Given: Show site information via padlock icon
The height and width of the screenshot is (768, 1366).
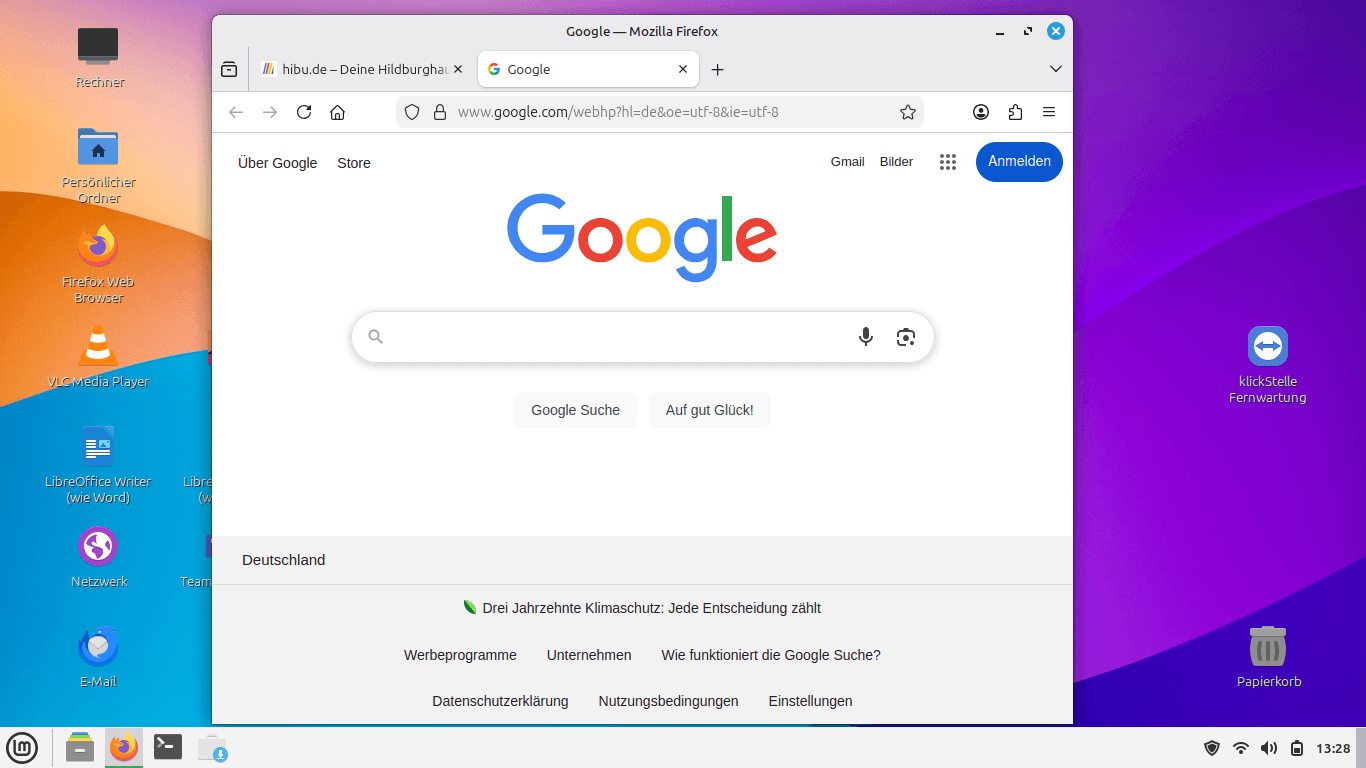Looking at the screenshot, I should [439, 112].
